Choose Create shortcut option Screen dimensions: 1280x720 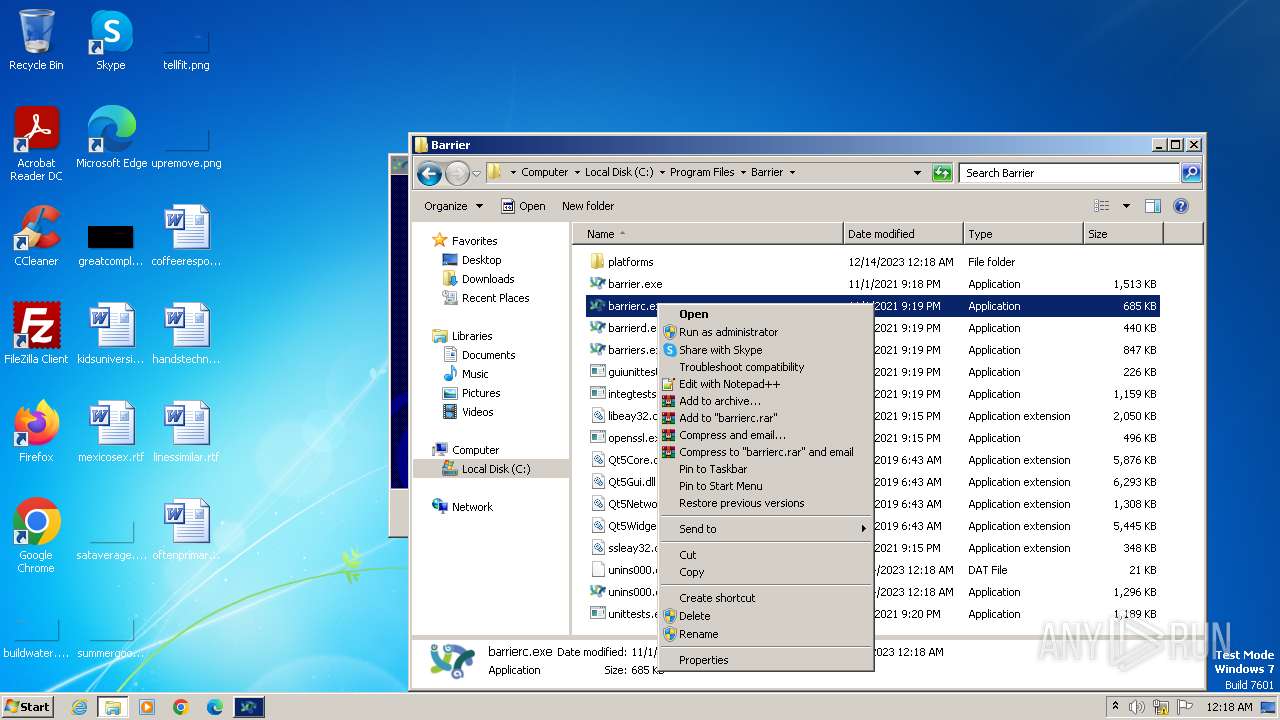click(766, 598)
